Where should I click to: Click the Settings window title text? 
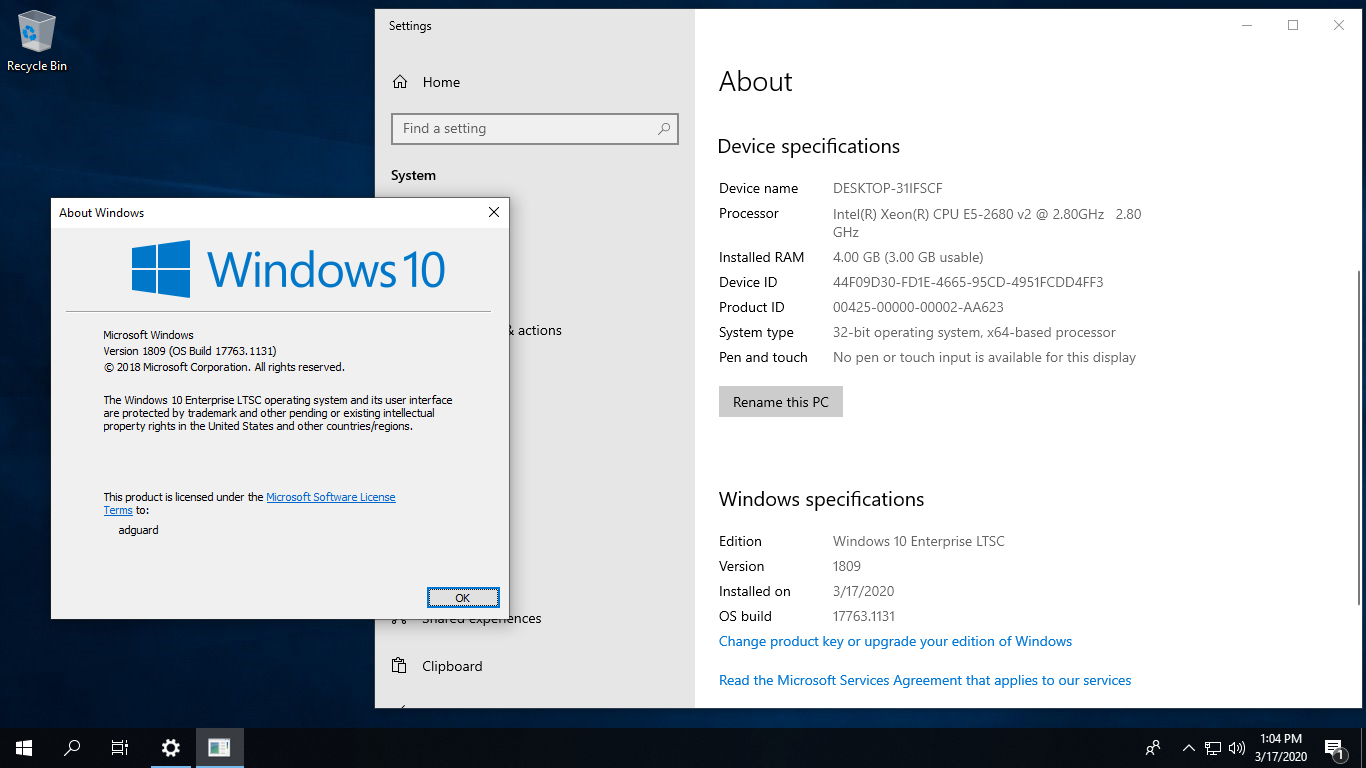point(410,26)
